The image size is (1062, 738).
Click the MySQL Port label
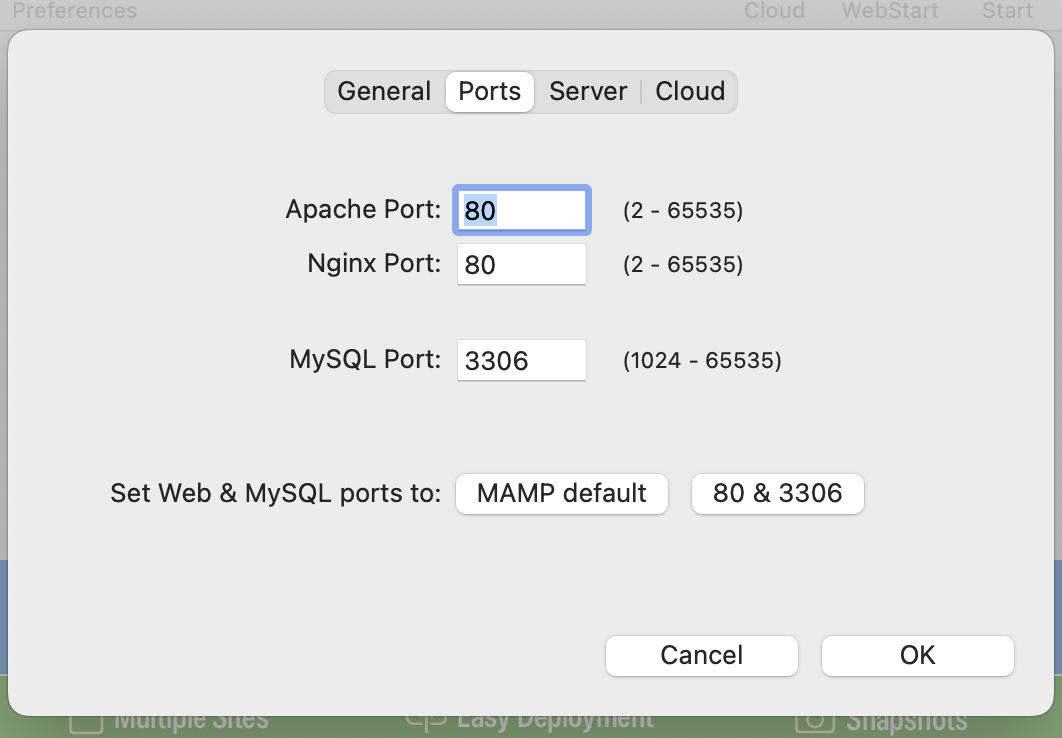(365, 360)
